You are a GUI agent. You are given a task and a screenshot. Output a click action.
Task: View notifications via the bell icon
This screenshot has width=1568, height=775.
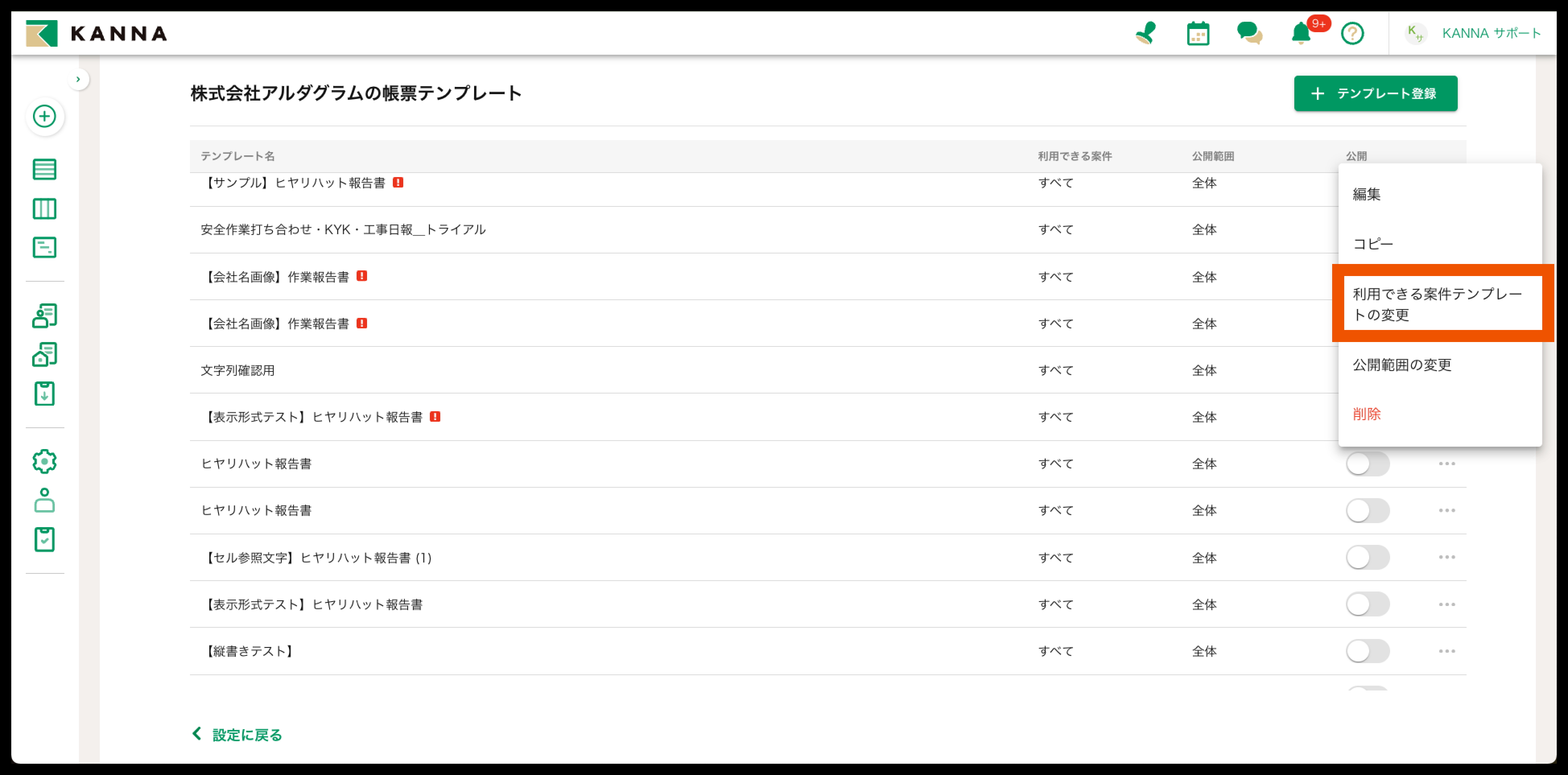point(1302,33)
